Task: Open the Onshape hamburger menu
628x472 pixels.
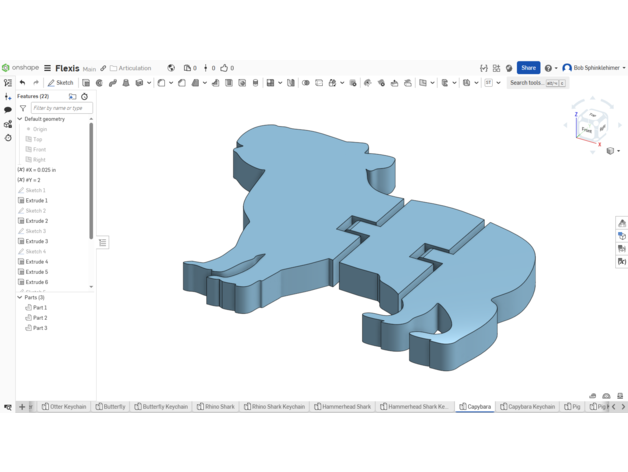Action: point(47,68)
